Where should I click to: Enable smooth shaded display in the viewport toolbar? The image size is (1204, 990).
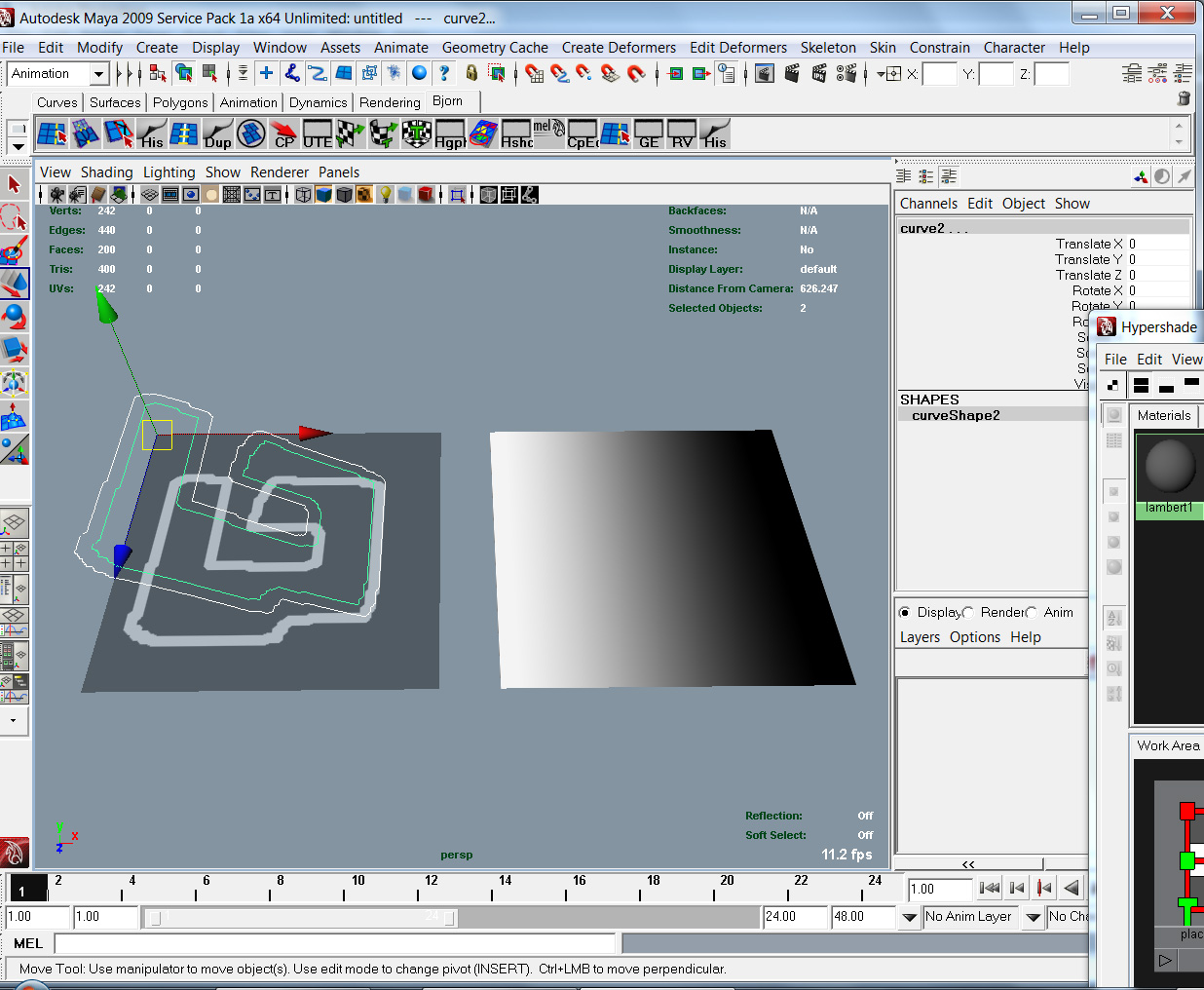point(324,194)
